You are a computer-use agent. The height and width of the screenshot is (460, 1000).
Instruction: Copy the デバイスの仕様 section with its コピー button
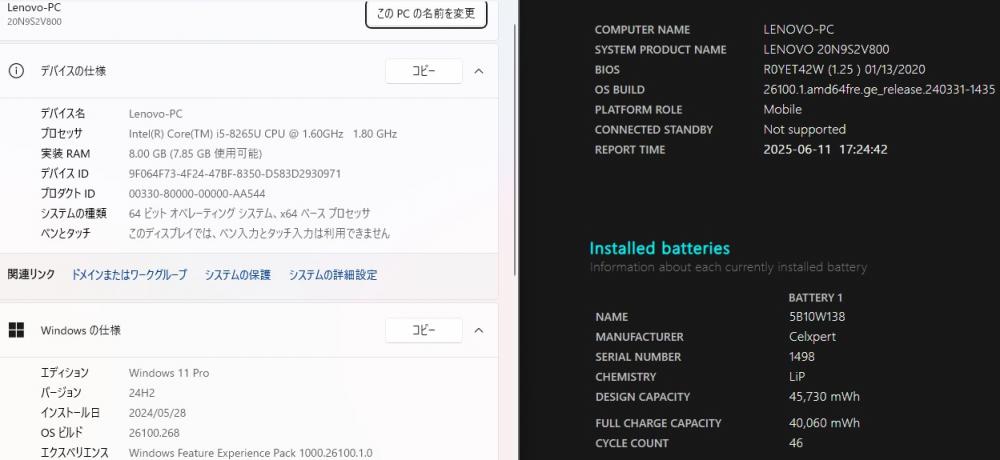[x=423, y=71]
